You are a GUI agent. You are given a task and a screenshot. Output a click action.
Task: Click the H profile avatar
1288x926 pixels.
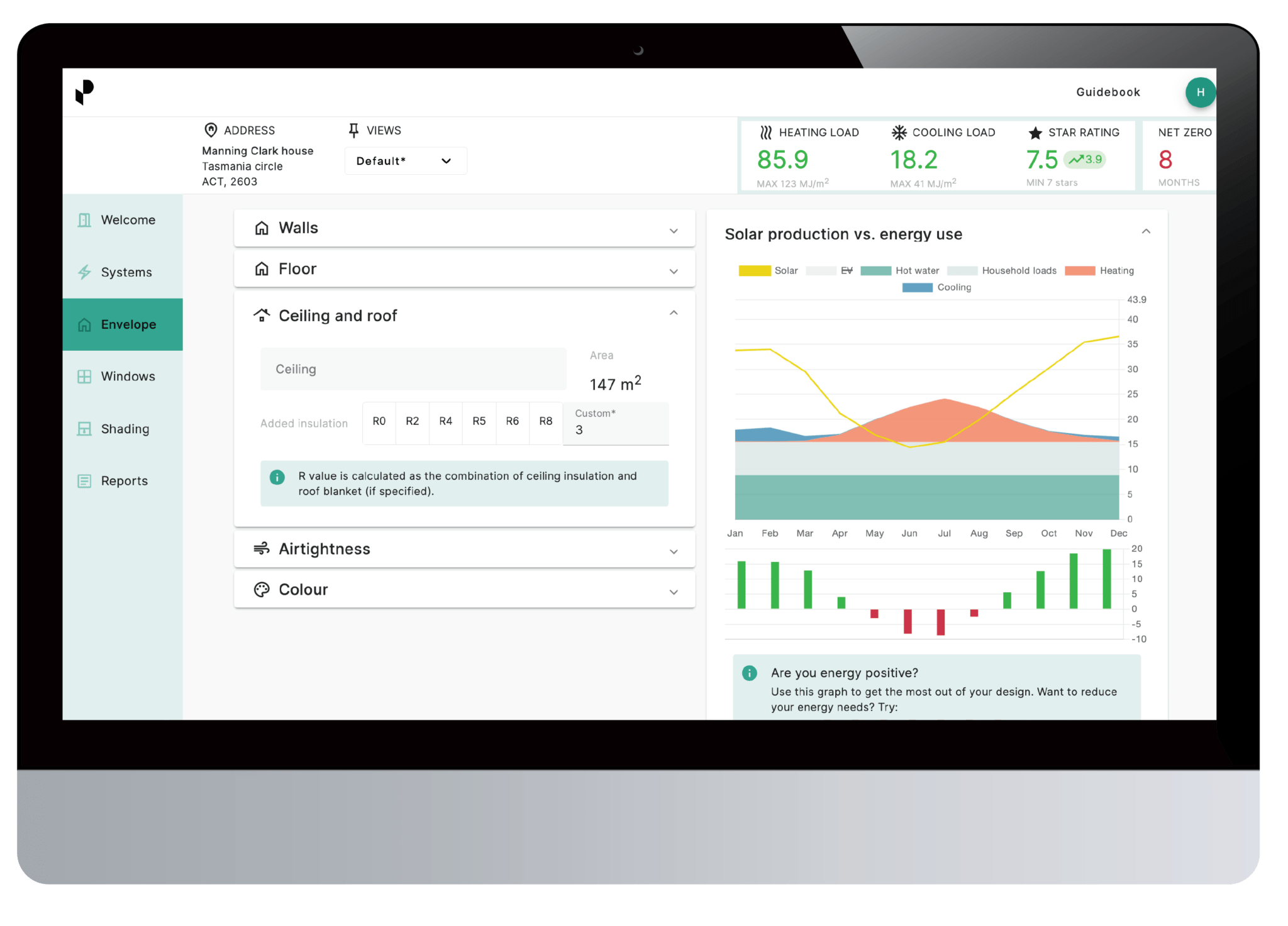pyautogui.click(x=1201, y=92)
